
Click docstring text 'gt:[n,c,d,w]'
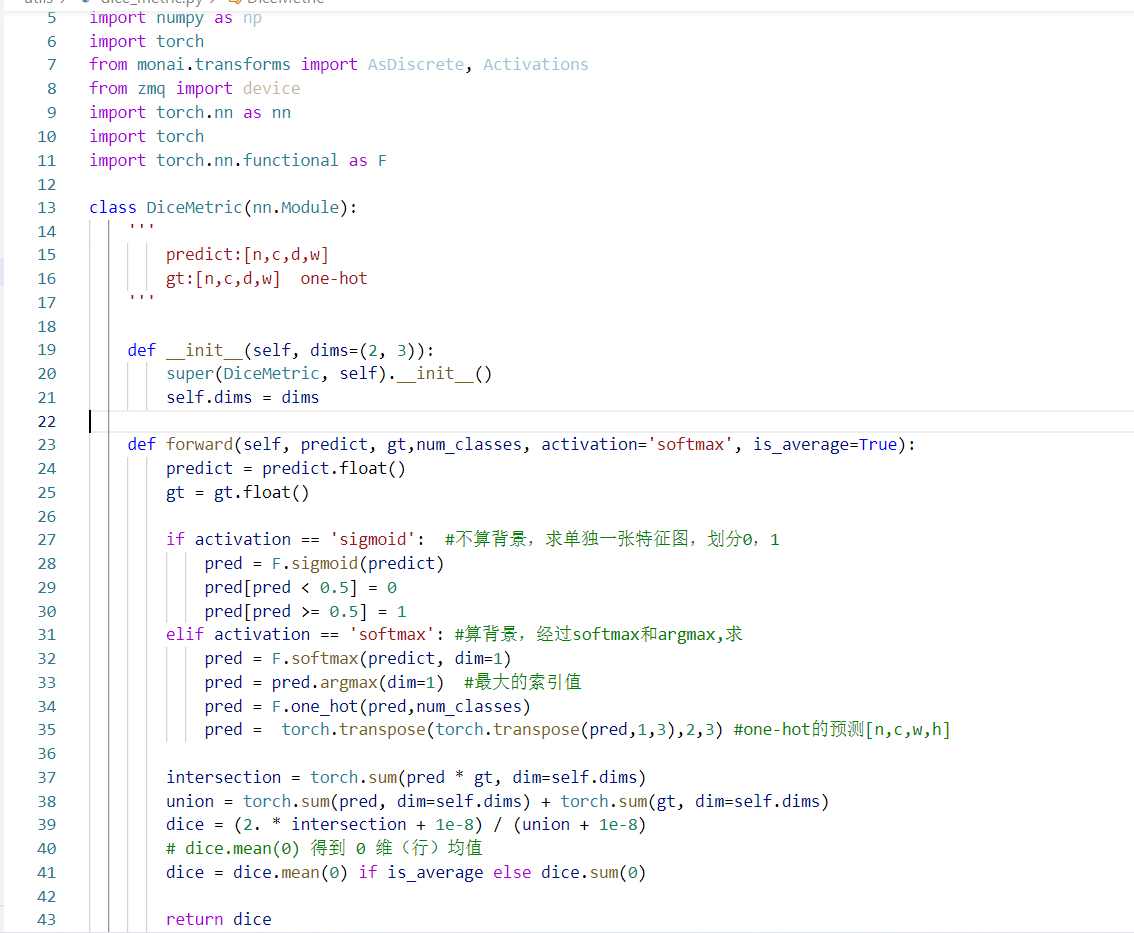tap(223, 278)
